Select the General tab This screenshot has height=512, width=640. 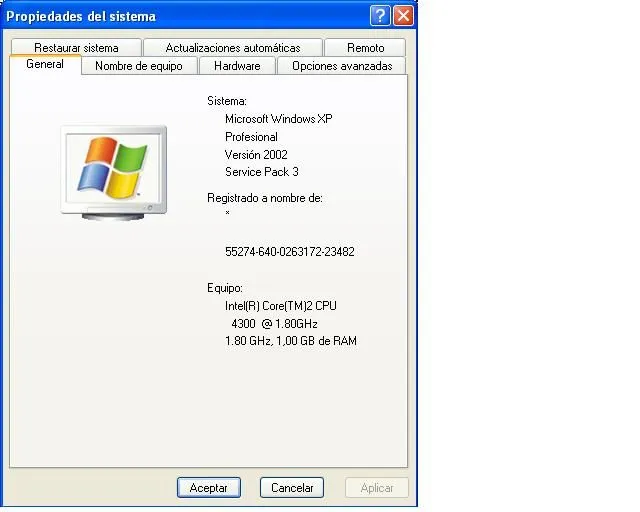point(45,64)
